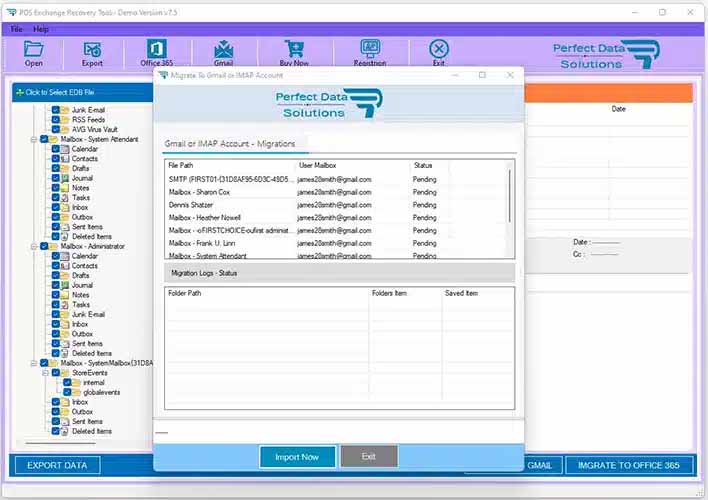Viewport: 708px width, 500px height.
Task: Select the SMTP (FIRST01 row in the list
Action: click(338, 180)
